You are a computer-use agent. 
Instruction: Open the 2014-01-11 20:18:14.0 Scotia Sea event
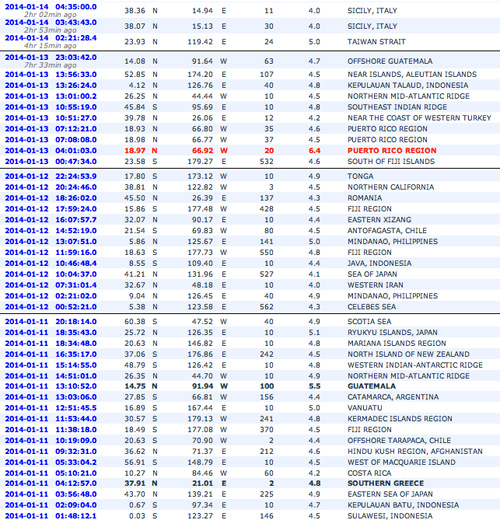pos(51,322)
